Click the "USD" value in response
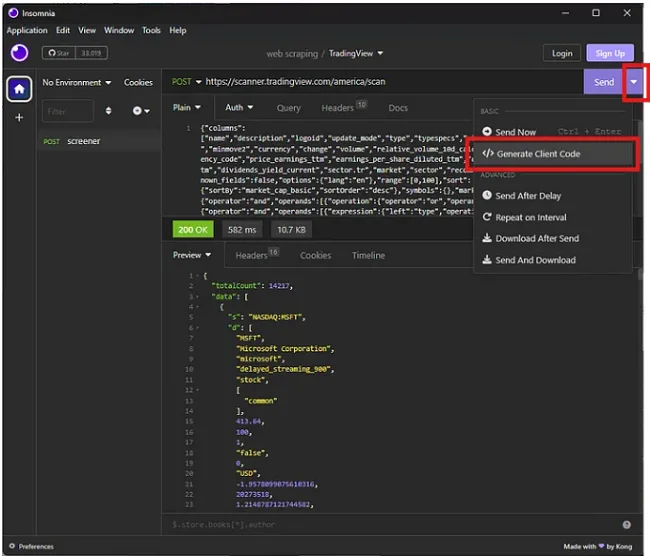Screen dimensions: 650x557 tap(248, 473)
